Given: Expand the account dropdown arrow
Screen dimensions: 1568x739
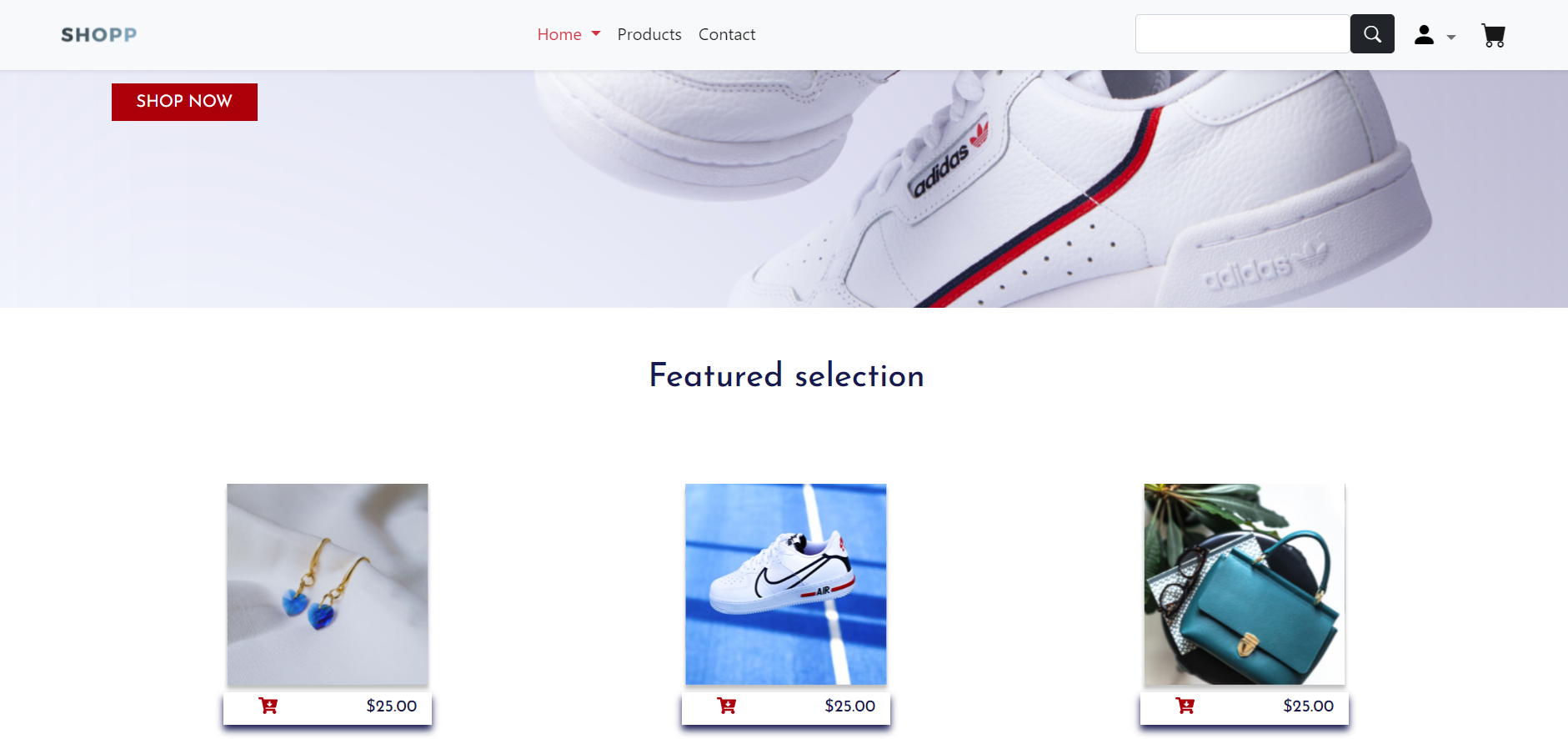Looking at the screenshot, I should 1450,38.
